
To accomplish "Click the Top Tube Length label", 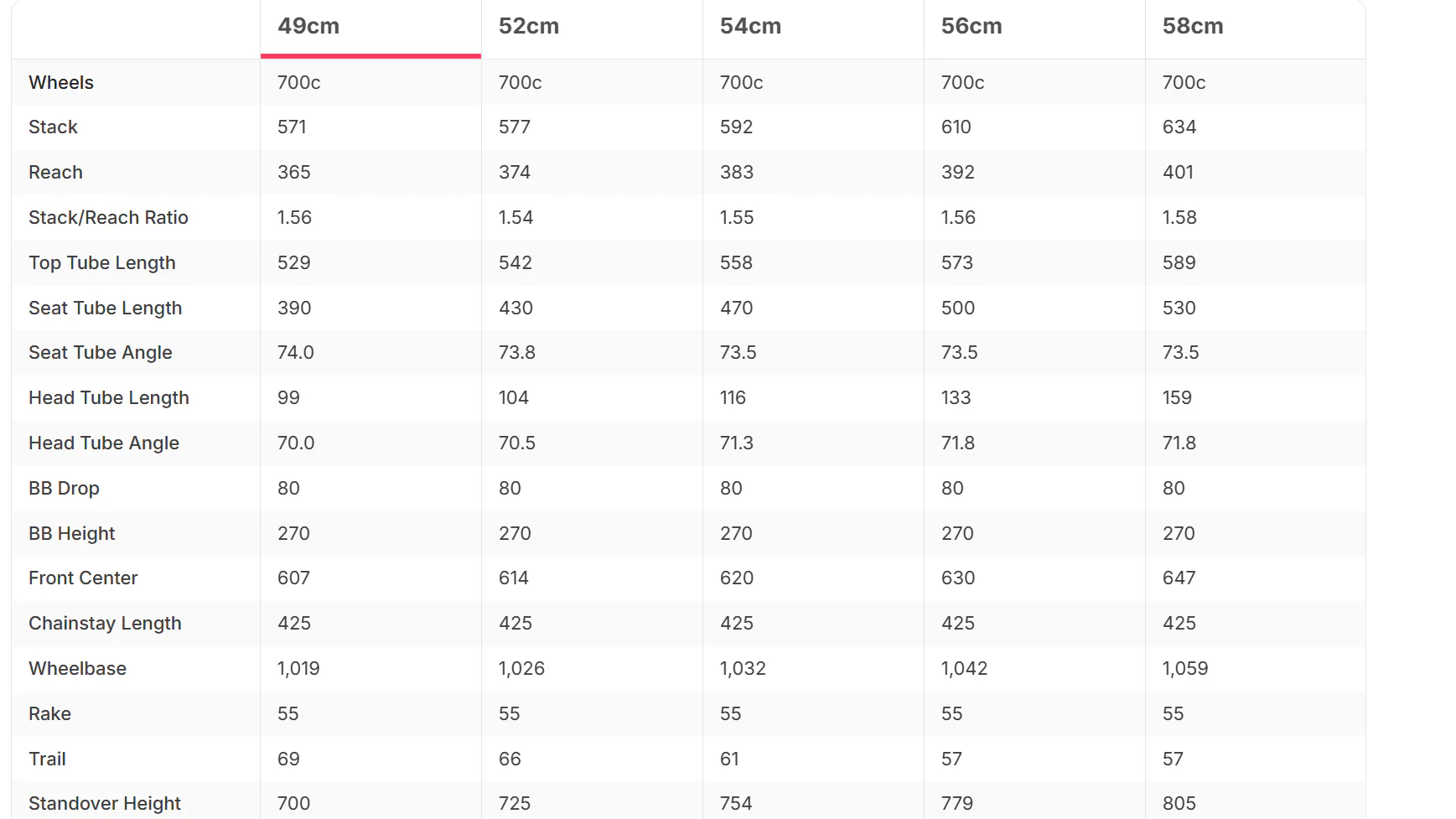I will click(102, 262).
